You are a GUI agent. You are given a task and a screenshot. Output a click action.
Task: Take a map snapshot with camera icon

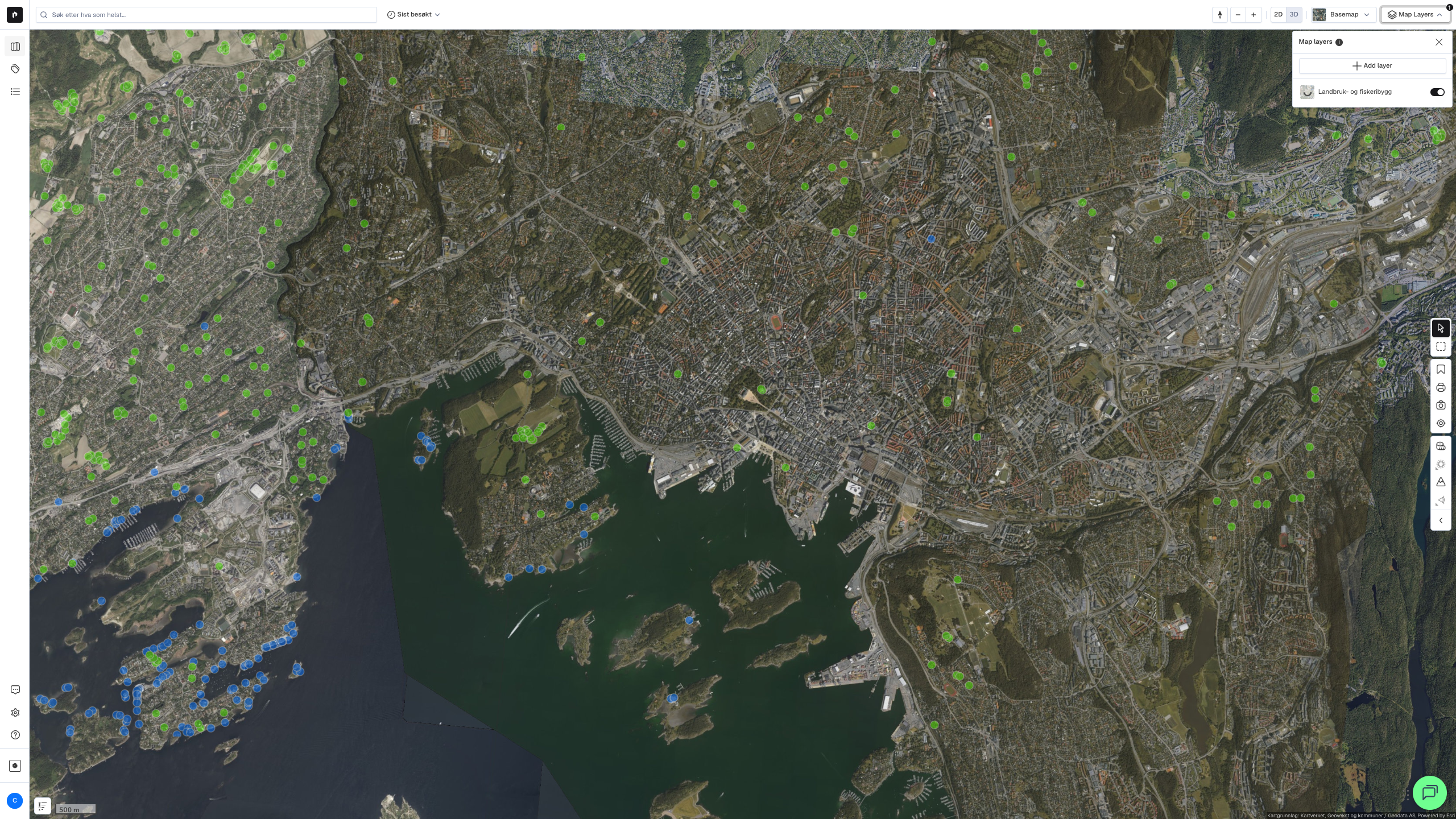pyautogui.click(x=1441, y=406)
